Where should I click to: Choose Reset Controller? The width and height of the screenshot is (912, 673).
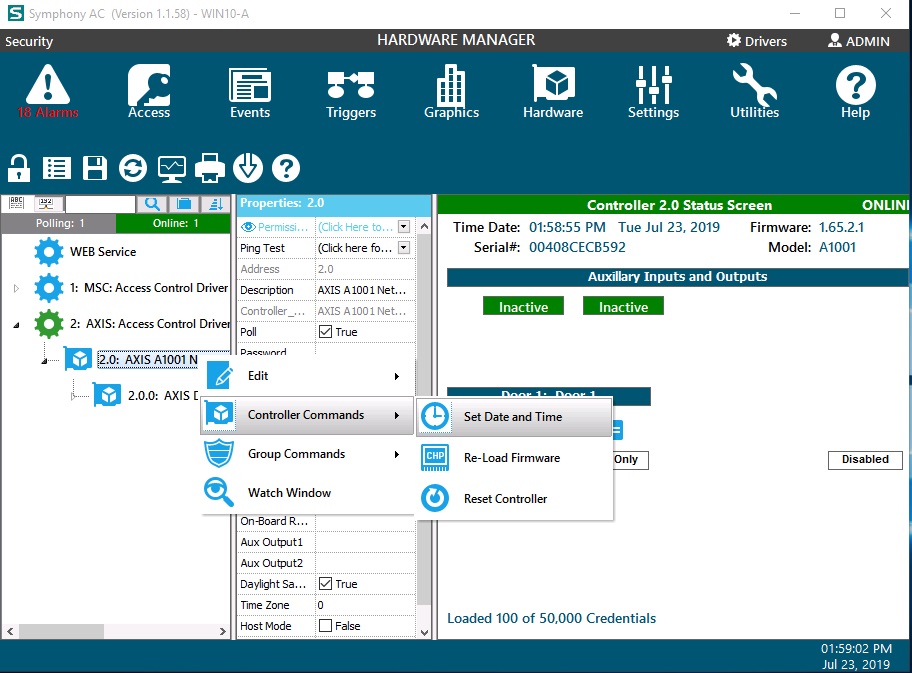(x=514, y=498)
